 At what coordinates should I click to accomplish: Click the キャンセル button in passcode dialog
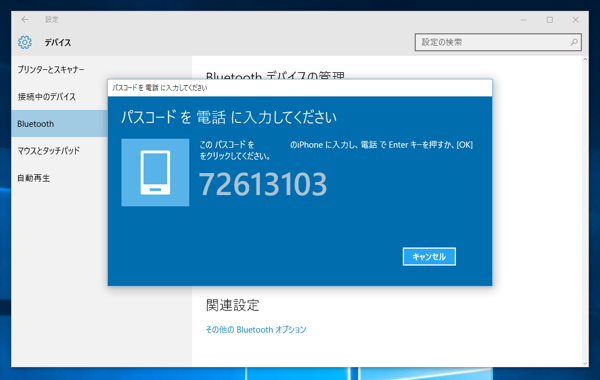coord(429,256)
